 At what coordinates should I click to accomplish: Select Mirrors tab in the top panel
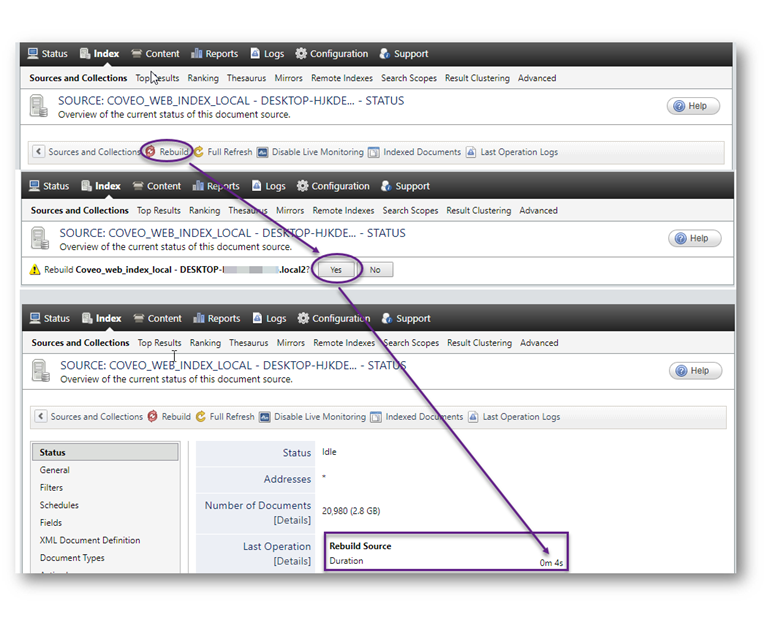point(289,78)
